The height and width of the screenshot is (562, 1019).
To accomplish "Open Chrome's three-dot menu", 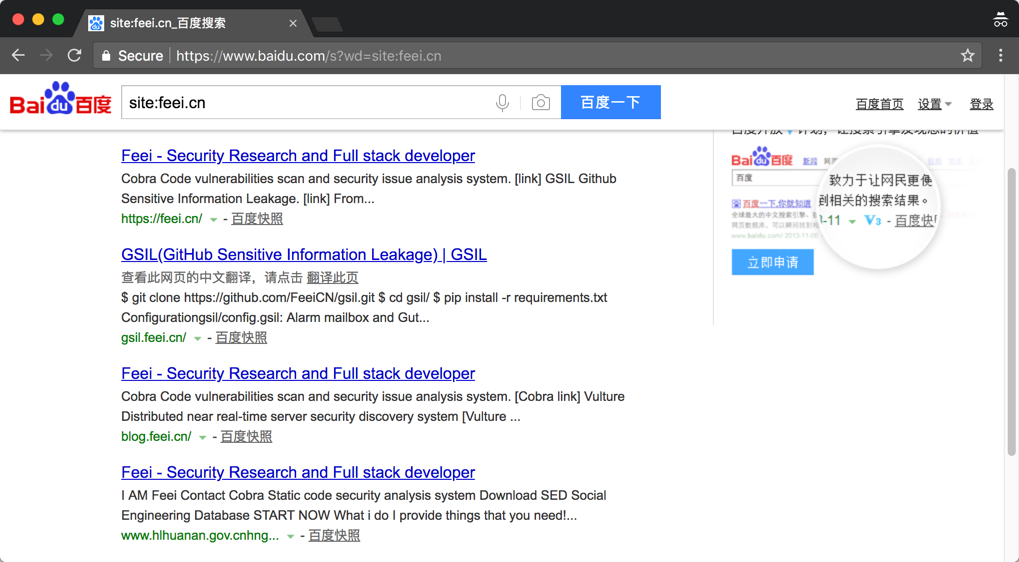I will pyautogui.click(x=1000, y=56).
